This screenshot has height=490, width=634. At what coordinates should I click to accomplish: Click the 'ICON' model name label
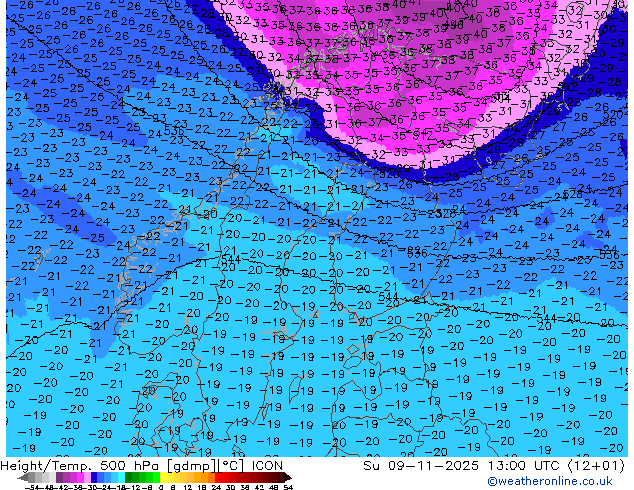[x=267, y=466]
